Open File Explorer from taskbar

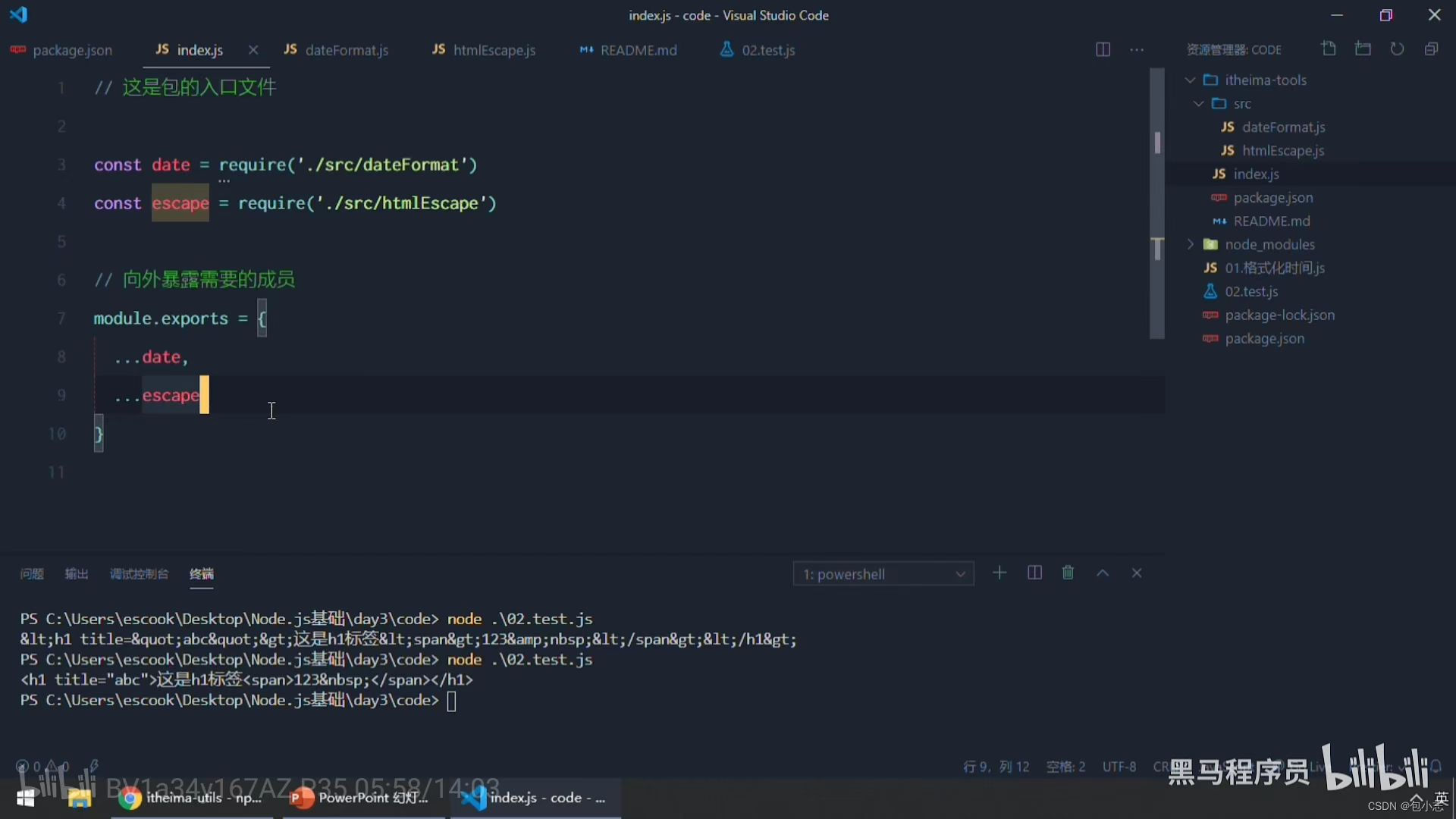[x=79, y=798]
